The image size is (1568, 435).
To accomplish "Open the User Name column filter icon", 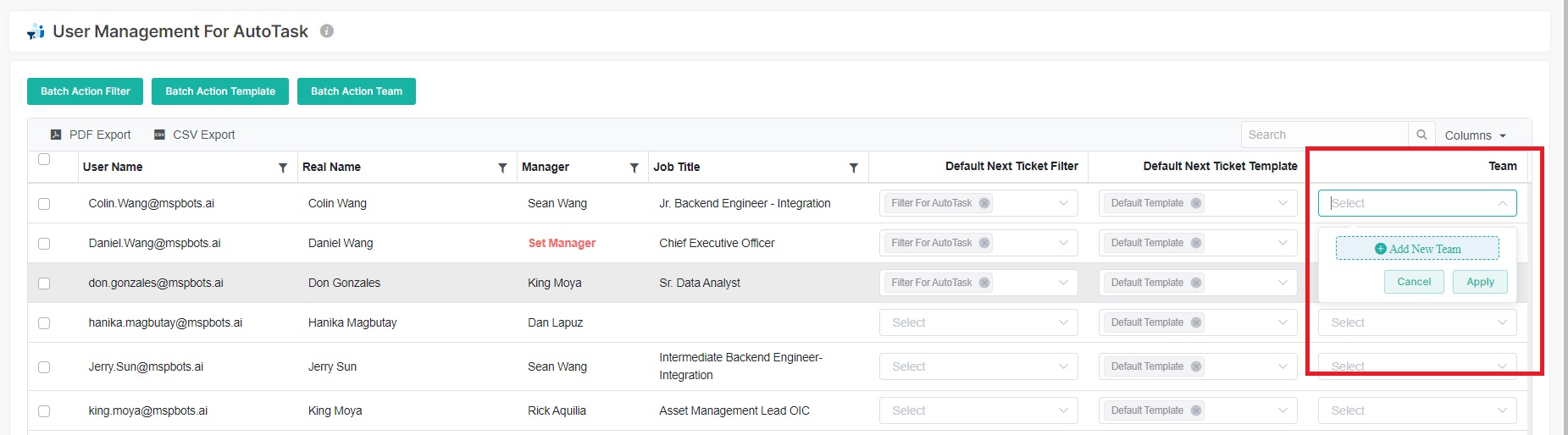I will (x=283, y=168).
